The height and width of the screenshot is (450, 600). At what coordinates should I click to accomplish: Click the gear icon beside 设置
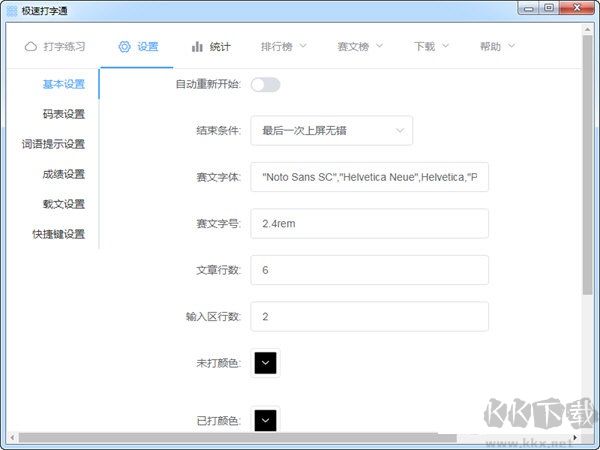tap(124, 46)
